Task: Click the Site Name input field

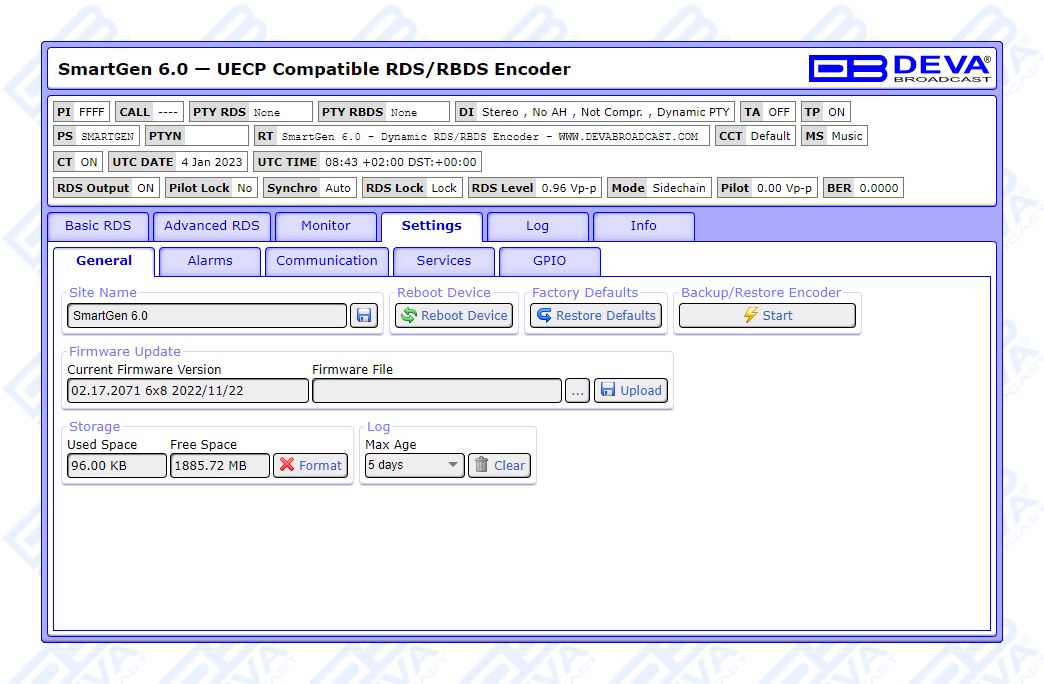Action: (x=207, y=316)
